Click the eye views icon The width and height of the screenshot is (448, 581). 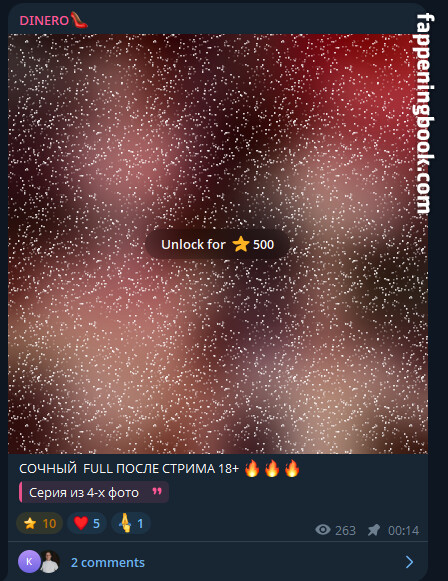pyautogui.click(x=323, y=530)
